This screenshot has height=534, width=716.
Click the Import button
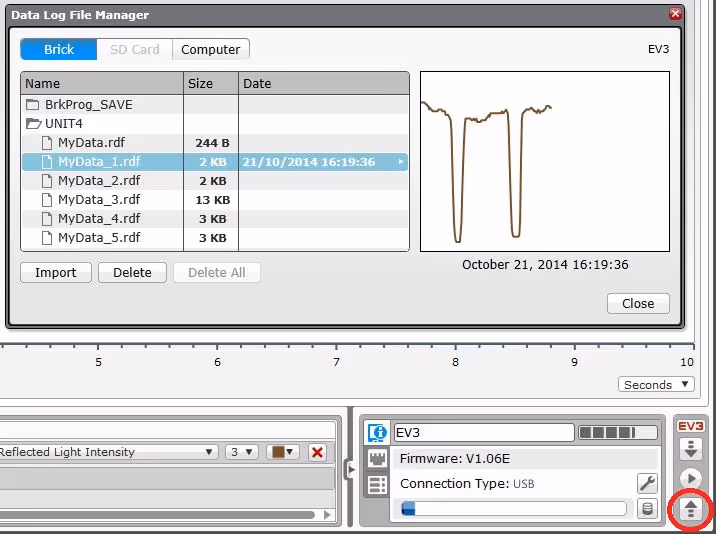56,273
